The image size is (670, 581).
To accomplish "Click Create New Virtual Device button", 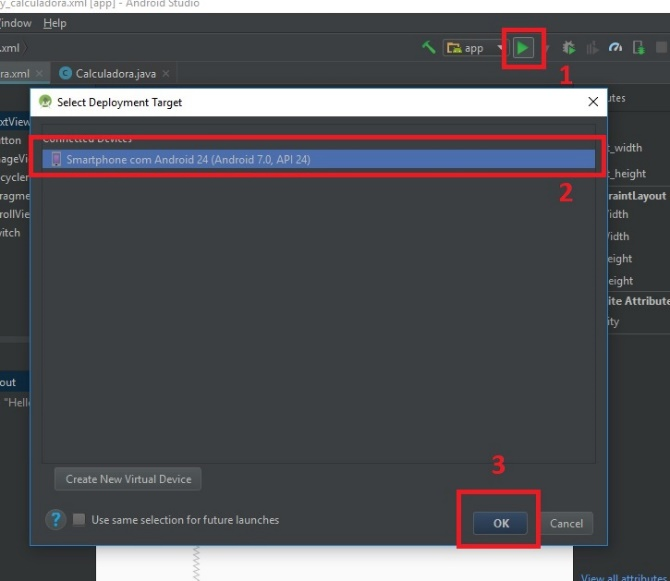I will coord(128,479).
